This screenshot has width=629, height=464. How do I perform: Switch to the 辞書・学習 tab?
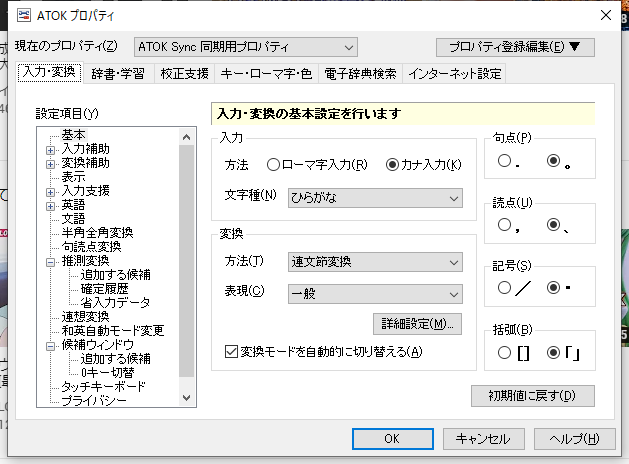pos(118,74)
